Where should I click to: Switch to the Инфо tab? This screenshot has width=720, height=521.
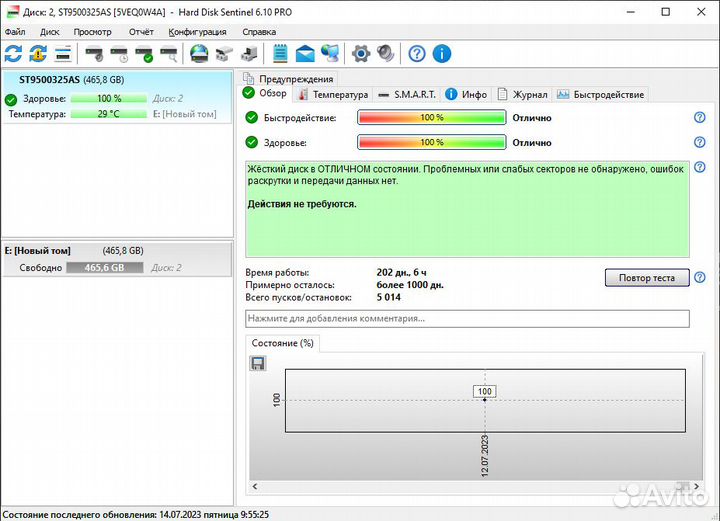(x=467, y=95)
